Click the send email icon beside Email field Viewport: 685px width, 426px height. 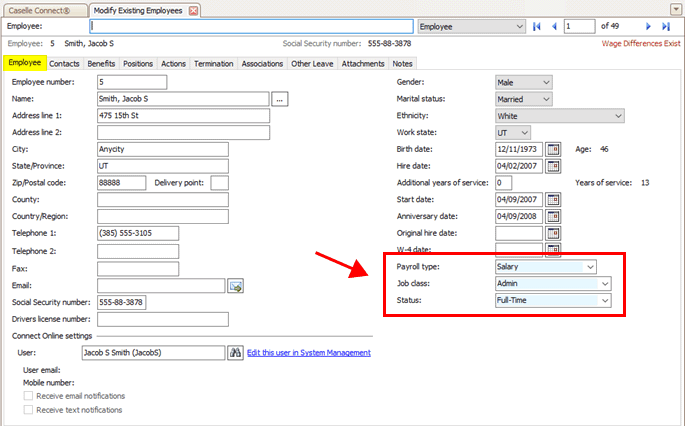click(236, 286)
